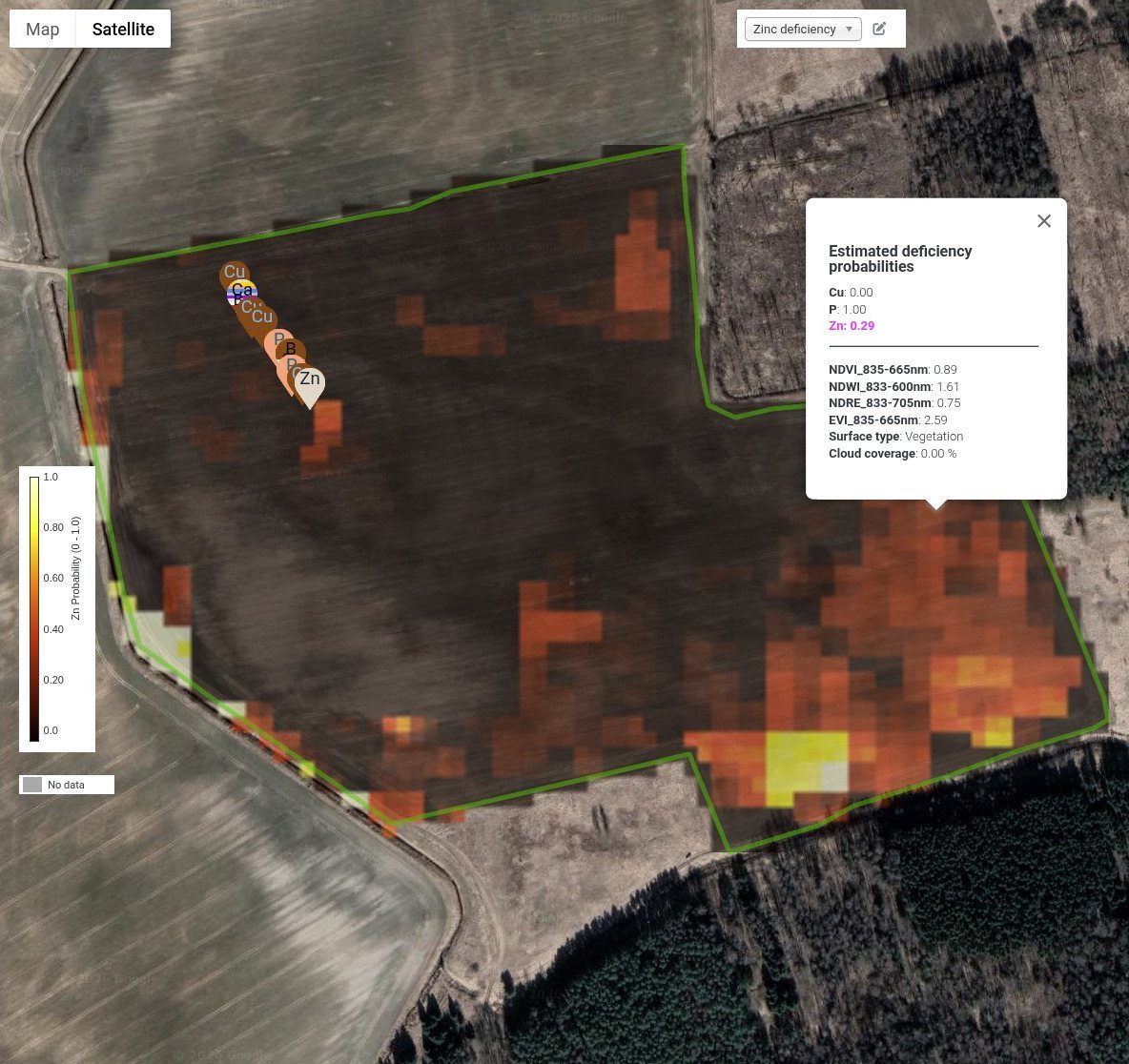Switch to Satellite view
The image size is (1129, 1064).
point(123,29)
